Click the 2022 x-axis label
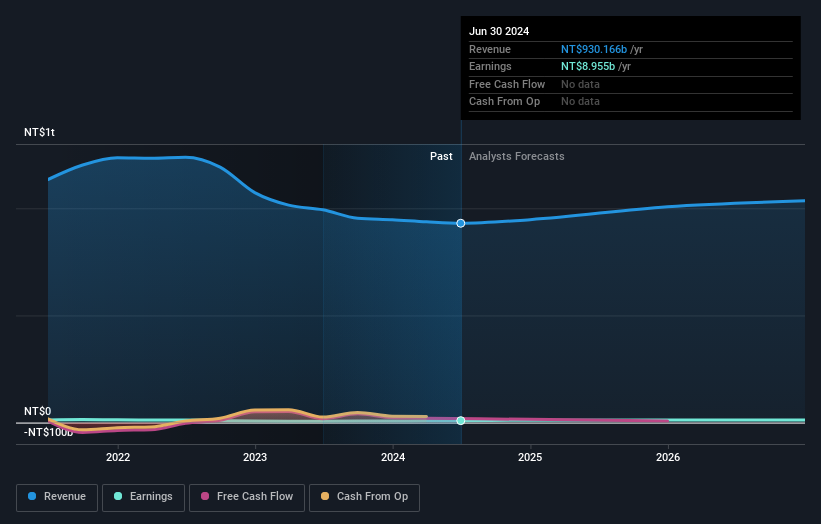The image size is (821, 524). pos(118,457)
